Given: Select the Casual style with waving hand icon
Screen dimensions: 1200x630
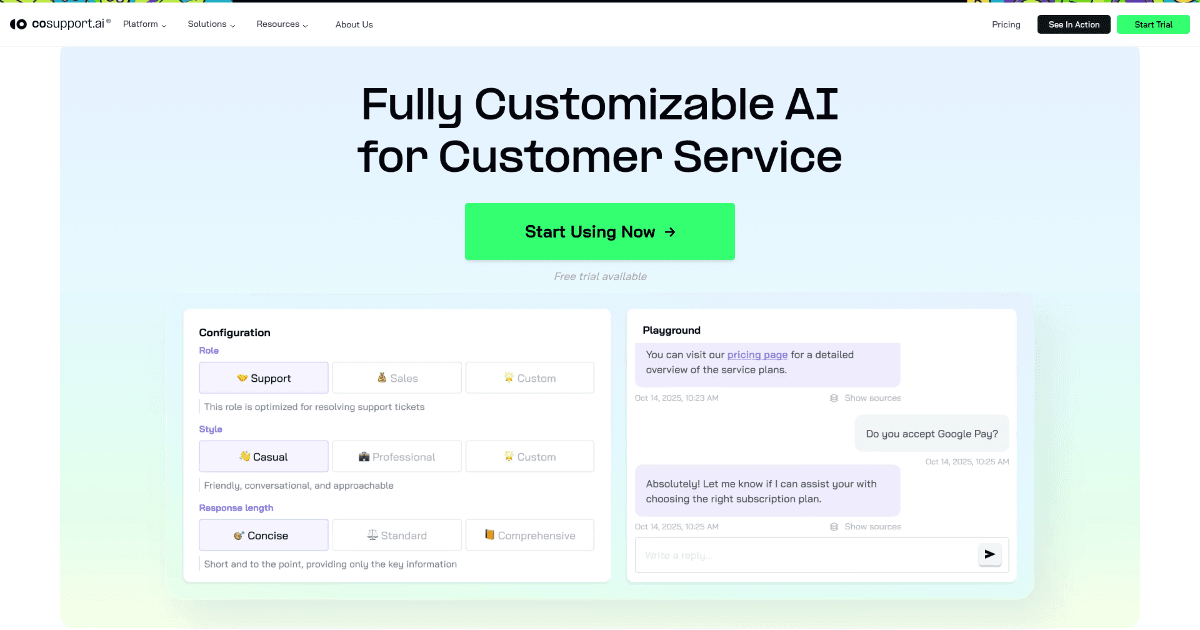Looking at the screenshot, I should (x=263, y=456).
